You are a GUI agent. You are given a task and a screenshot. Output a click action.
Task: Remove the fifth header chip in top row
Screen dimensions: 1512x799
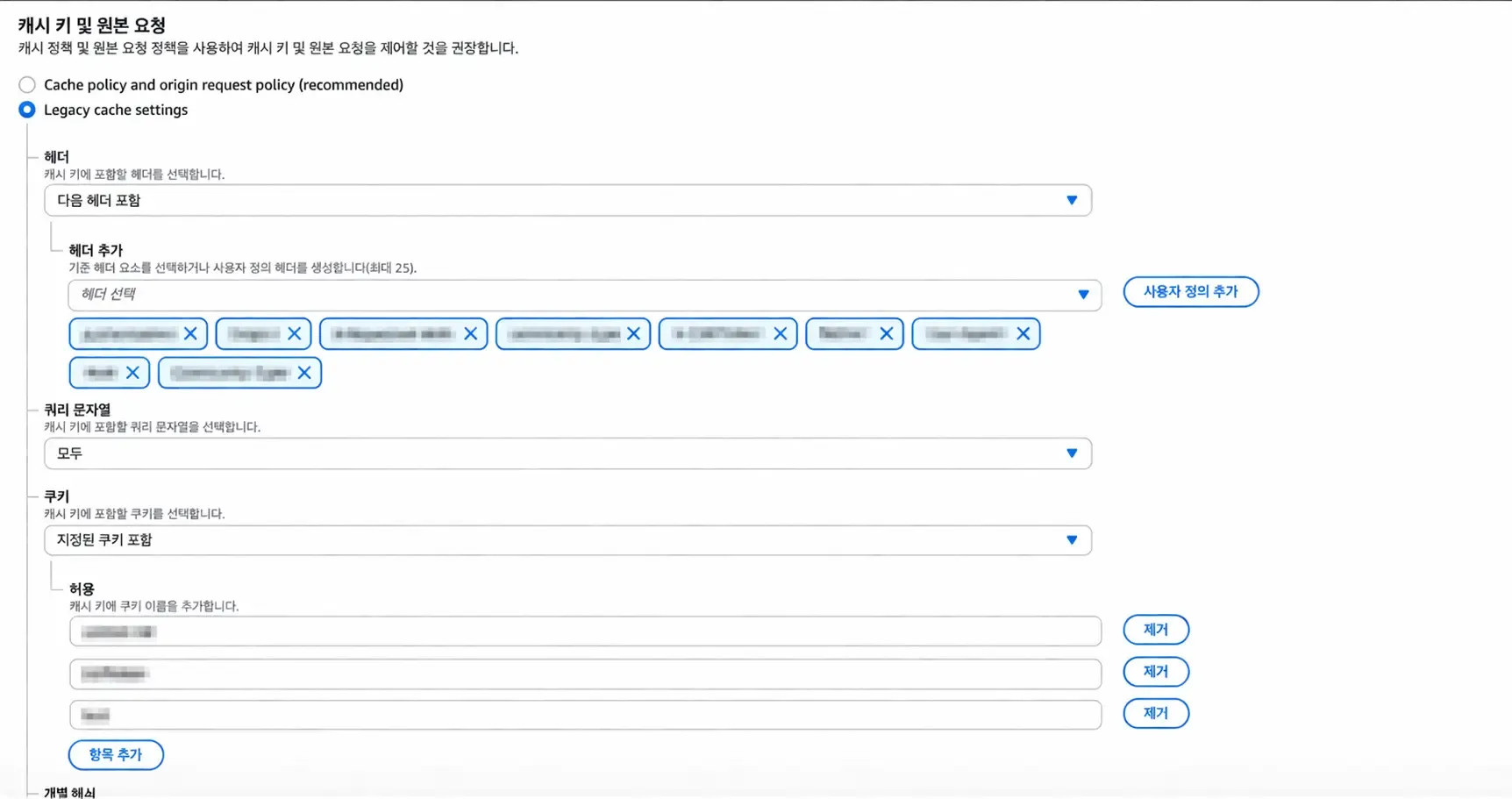click(x=780, y=334)
